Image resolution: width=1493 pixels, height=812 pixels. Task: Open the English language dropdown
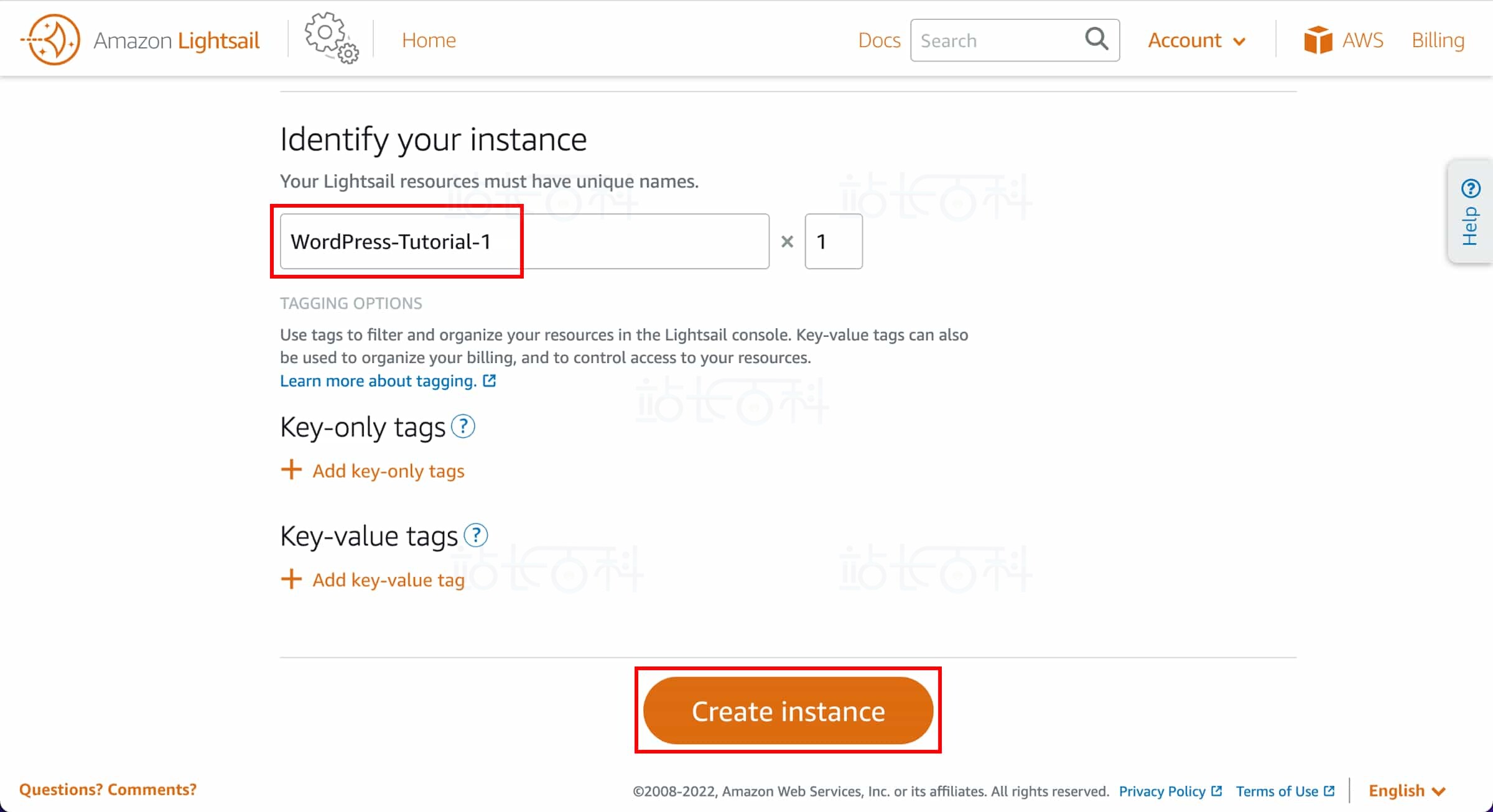coord(1406,791)
